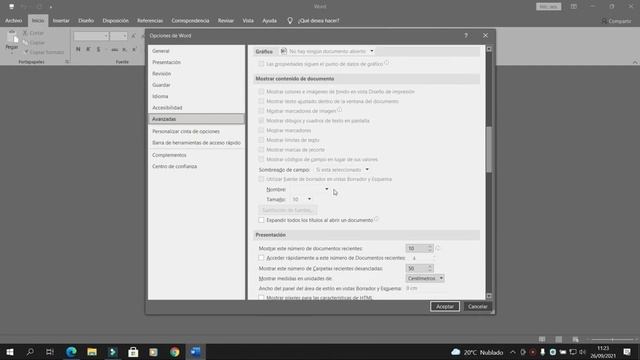640x360 pixels.
Task: Adjust the Word zoom slider in status bar
Action: click(x=612, y=340)
